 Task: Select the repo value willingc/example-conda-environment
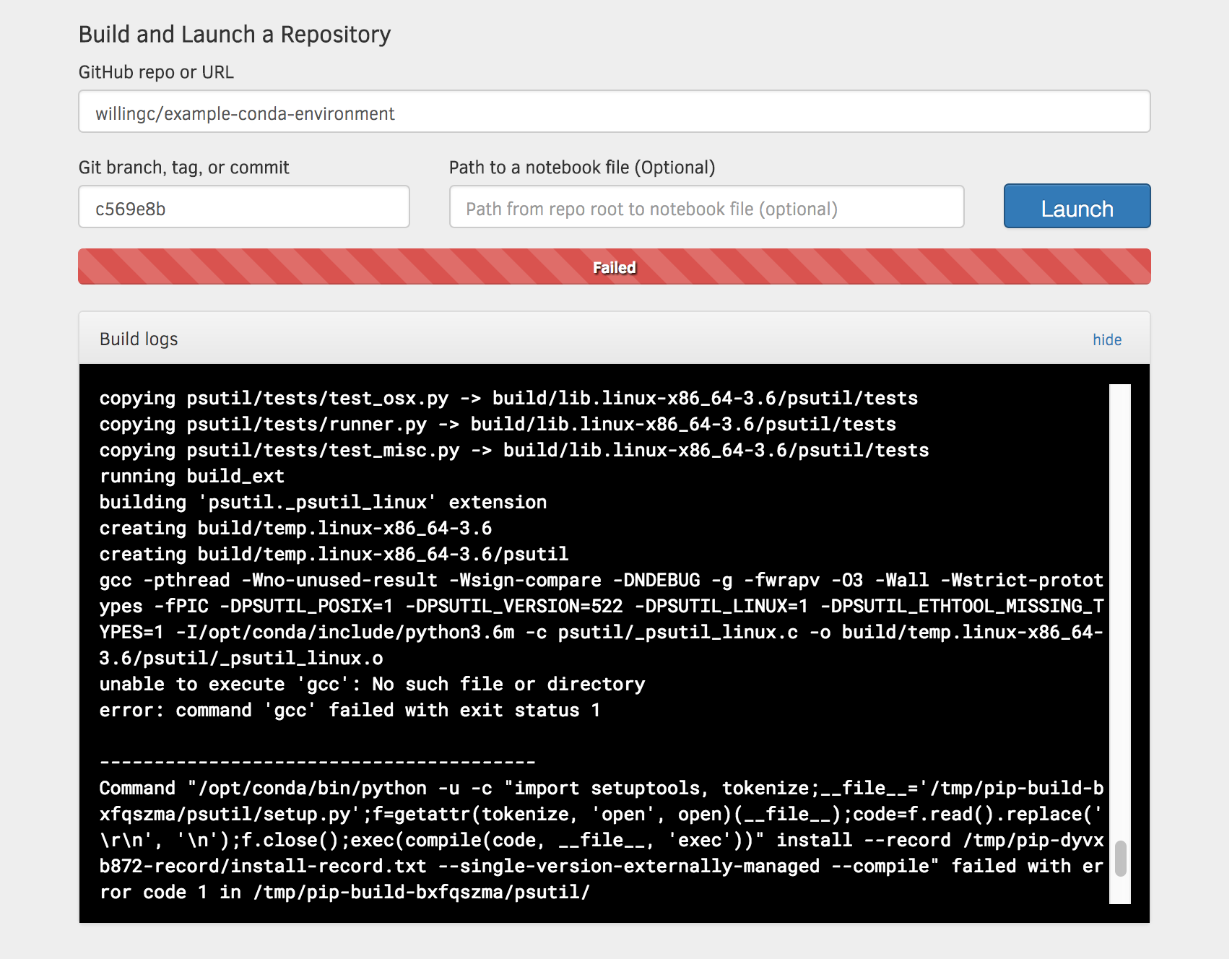pos(245,113)
